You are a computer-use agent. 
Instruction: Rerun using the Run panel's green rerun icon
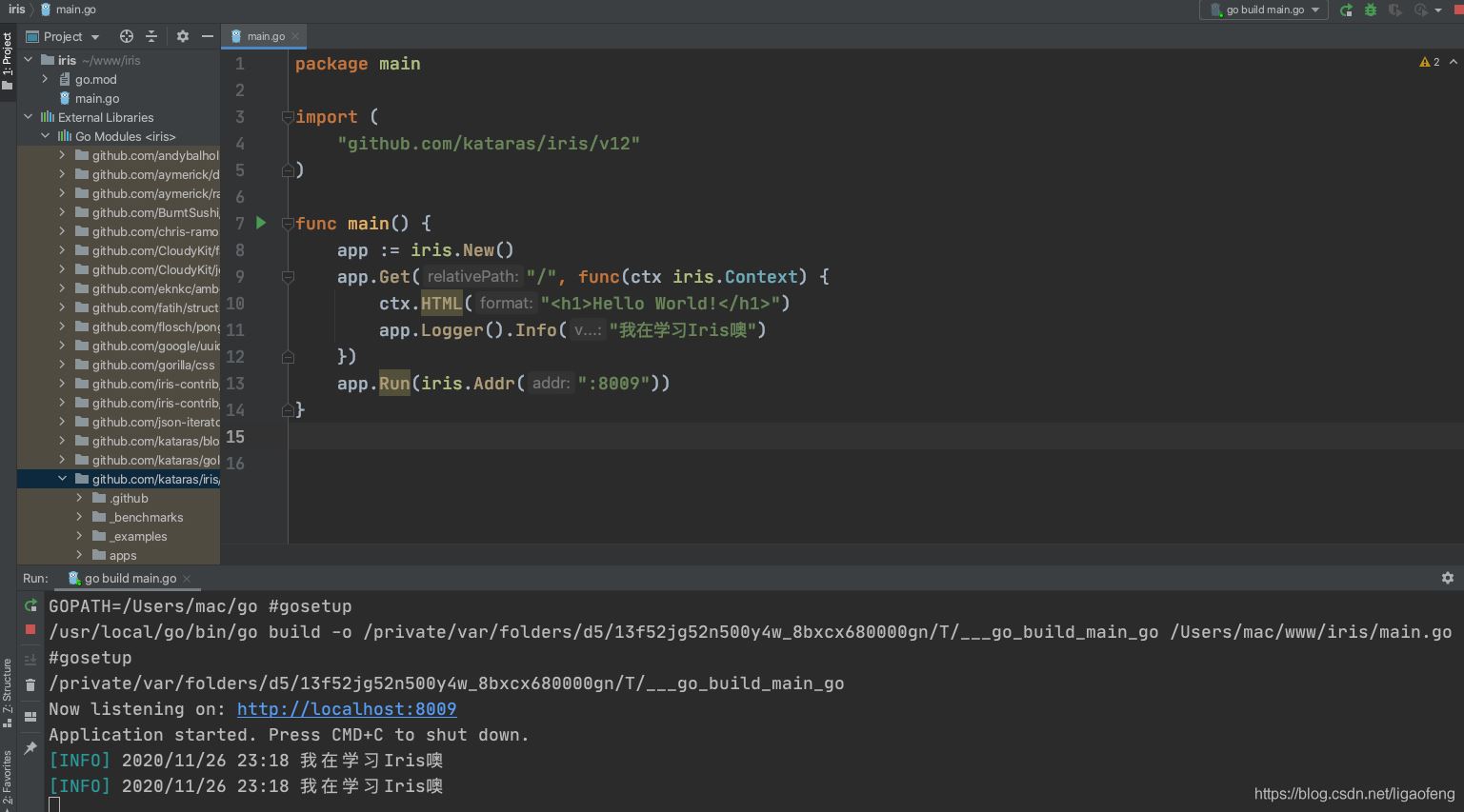[x=30, y=605]
